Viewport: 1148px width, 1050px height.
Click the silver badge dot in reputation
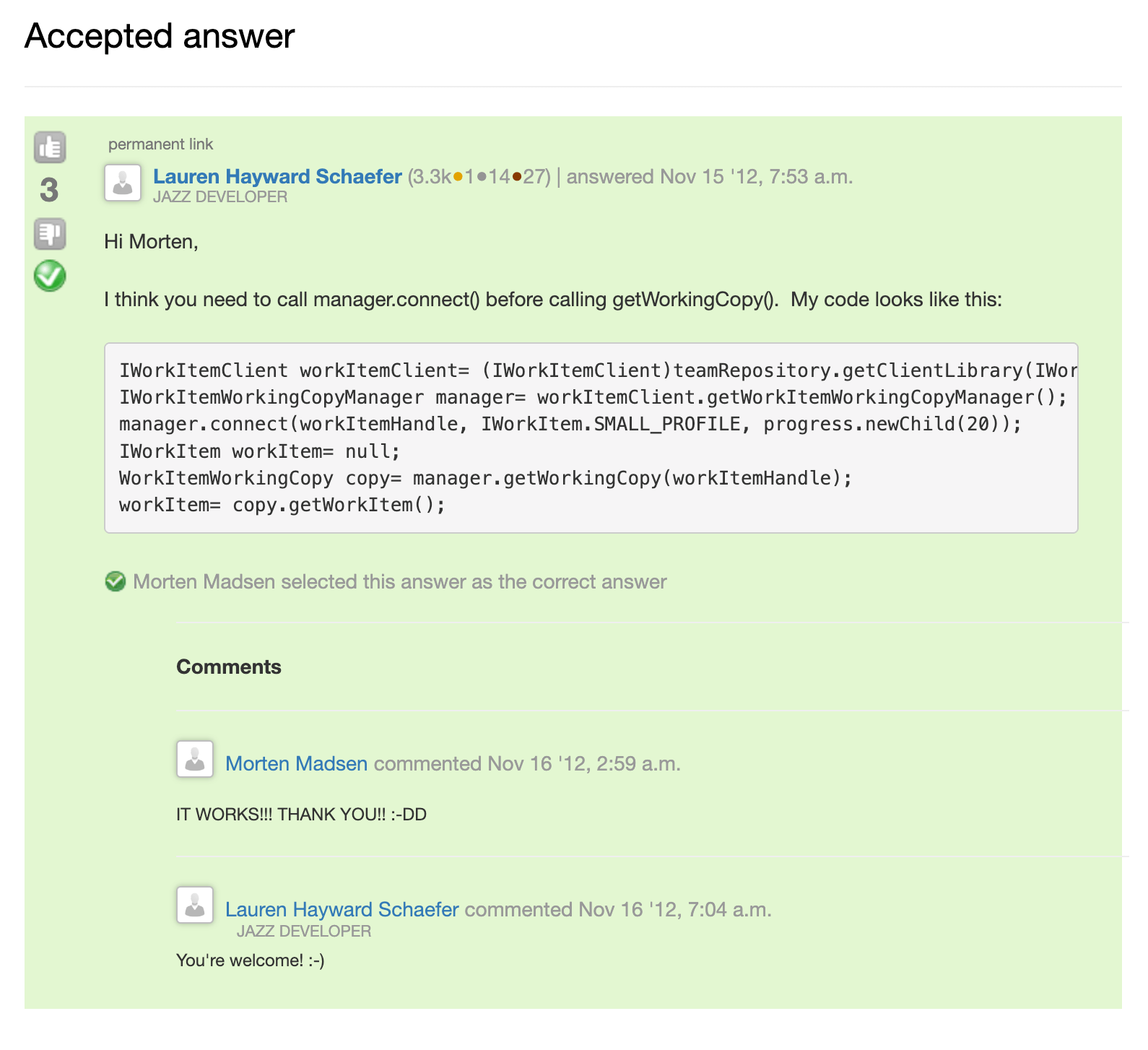coord(482,177)
